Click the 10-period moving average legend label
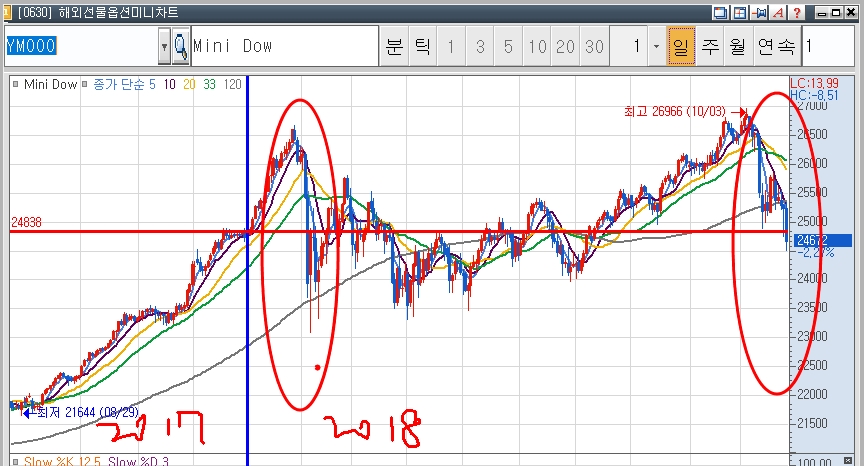Screen dimensions: 864x466 [169, 84]
